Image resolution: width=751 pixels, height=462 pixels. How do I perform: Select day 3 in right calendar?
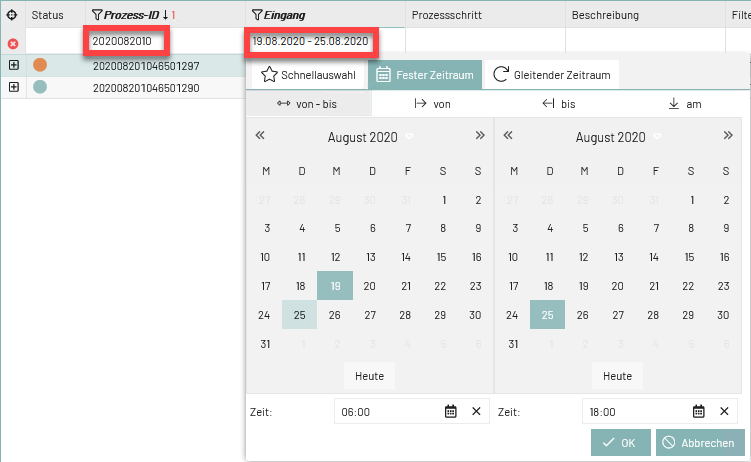click(x=515, y=228)
